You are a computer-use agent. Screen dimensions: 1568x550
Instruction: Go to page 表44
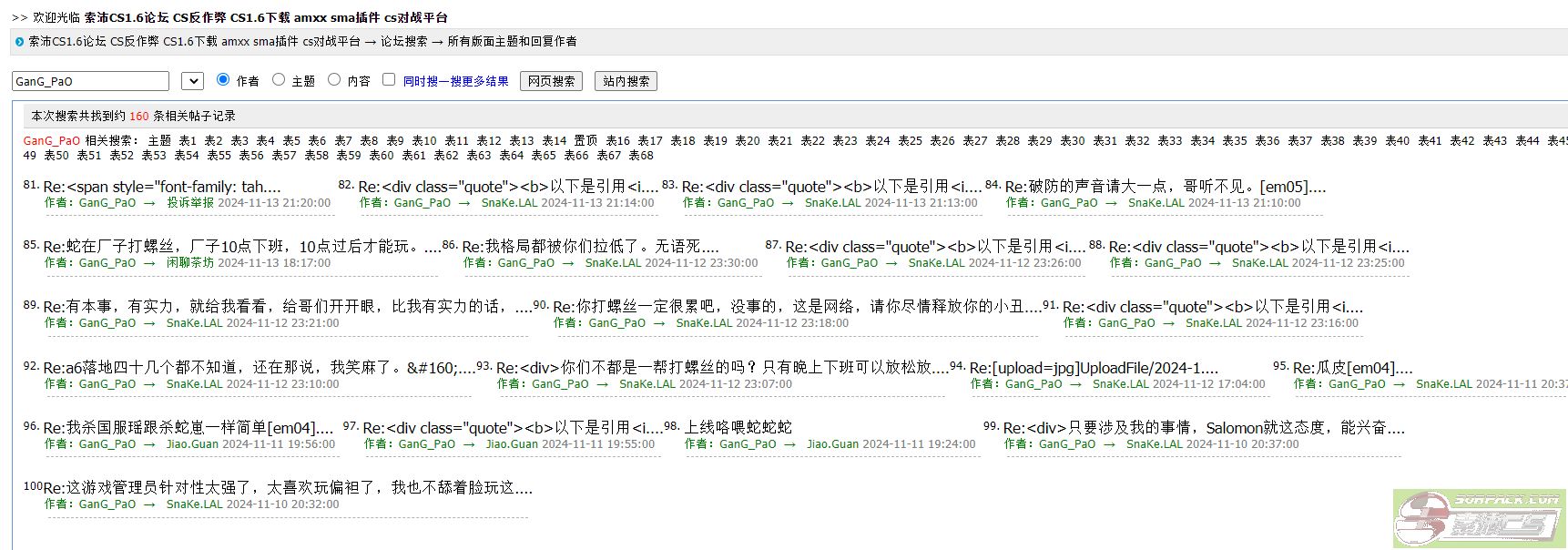tap(1527, 140)
